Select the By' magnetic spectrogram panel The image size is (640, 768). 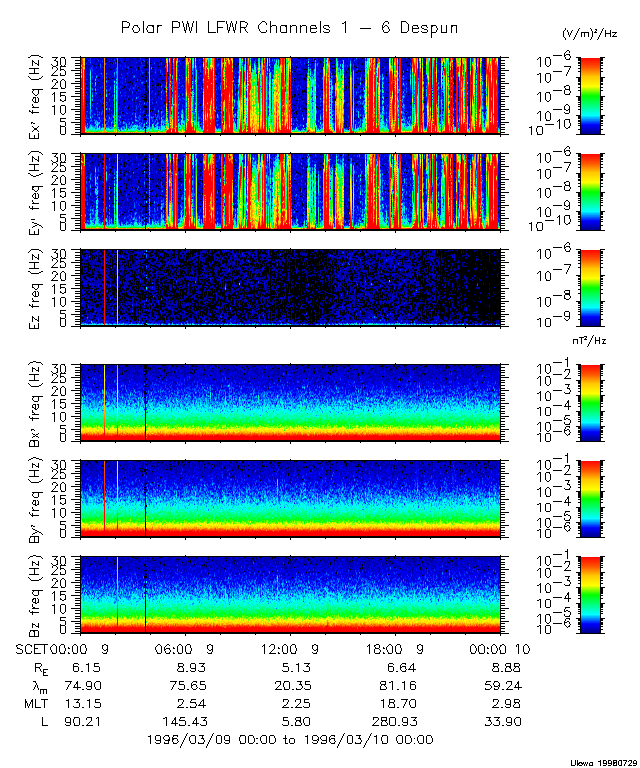pos(290,498)
